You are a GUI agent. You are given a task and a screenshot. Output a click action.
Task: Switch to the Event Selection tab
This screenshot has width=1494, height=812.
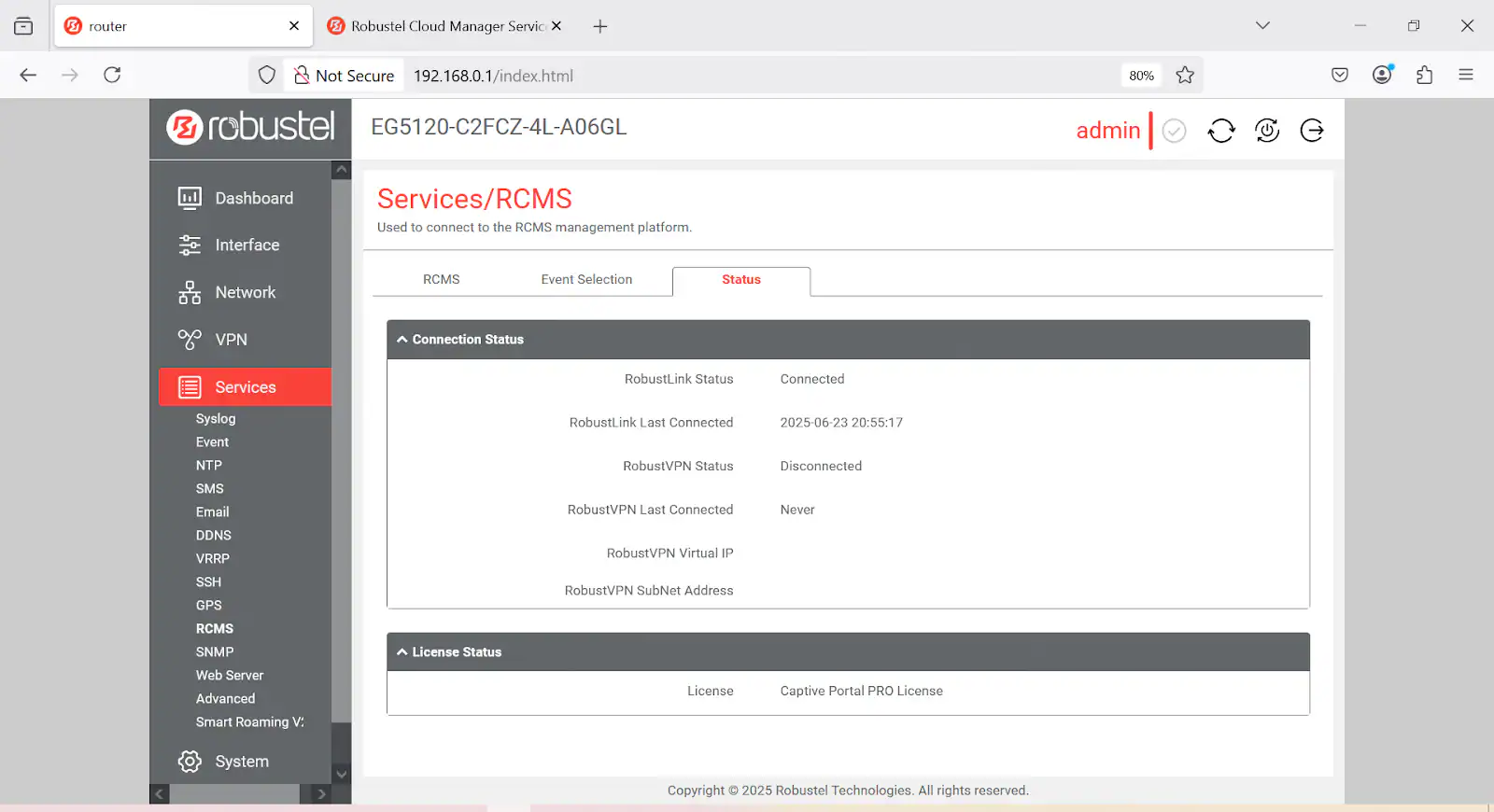point(586,279)
